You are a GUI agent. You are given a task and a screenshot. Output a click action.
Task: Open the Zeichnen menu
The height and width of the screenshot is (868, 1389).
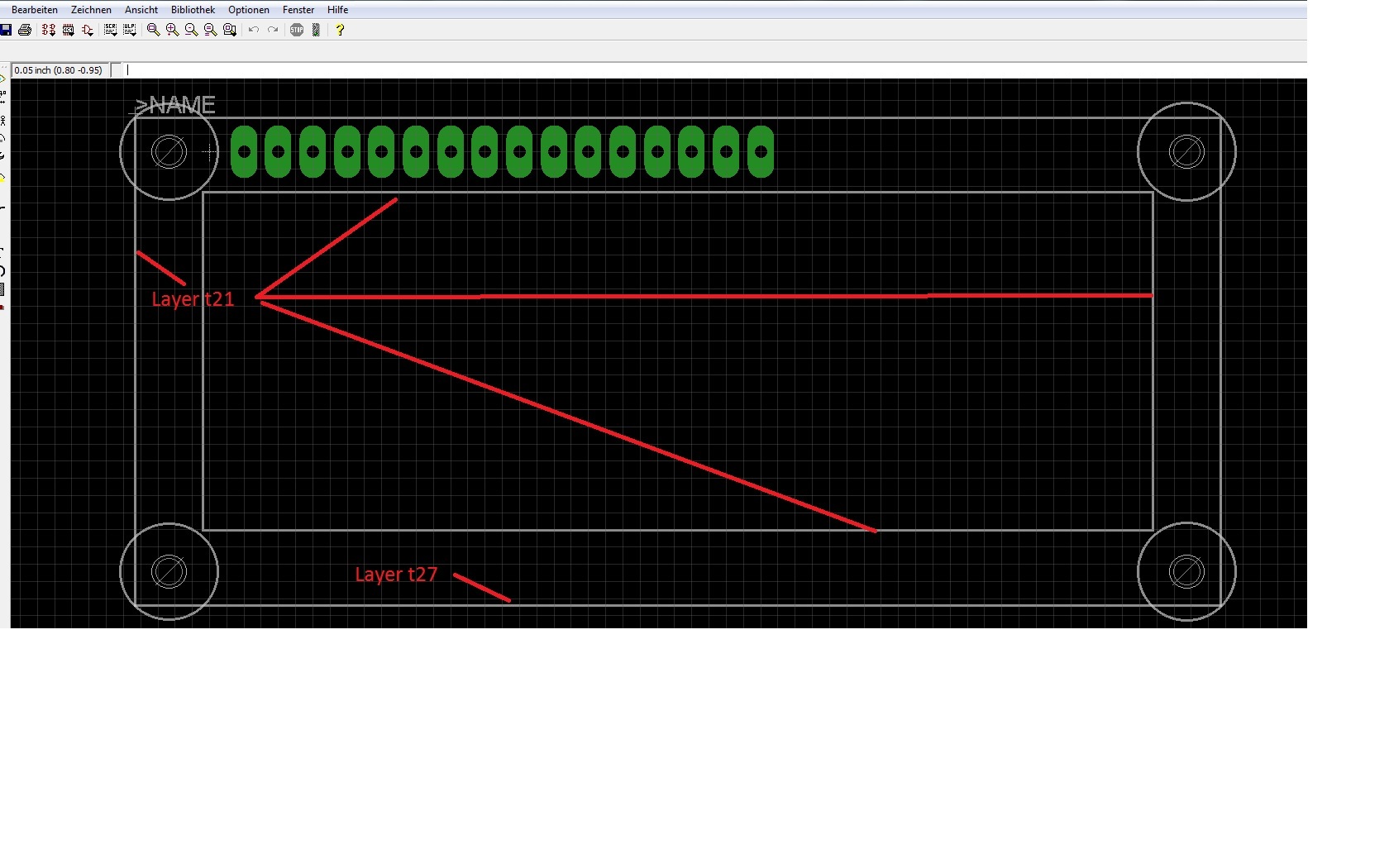91,10
